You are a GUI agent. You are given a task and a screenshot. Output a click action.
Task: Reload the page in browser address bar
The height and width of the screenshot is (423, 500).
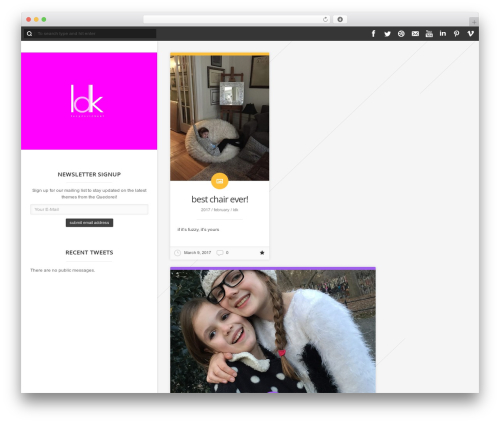tap(325, 19)
